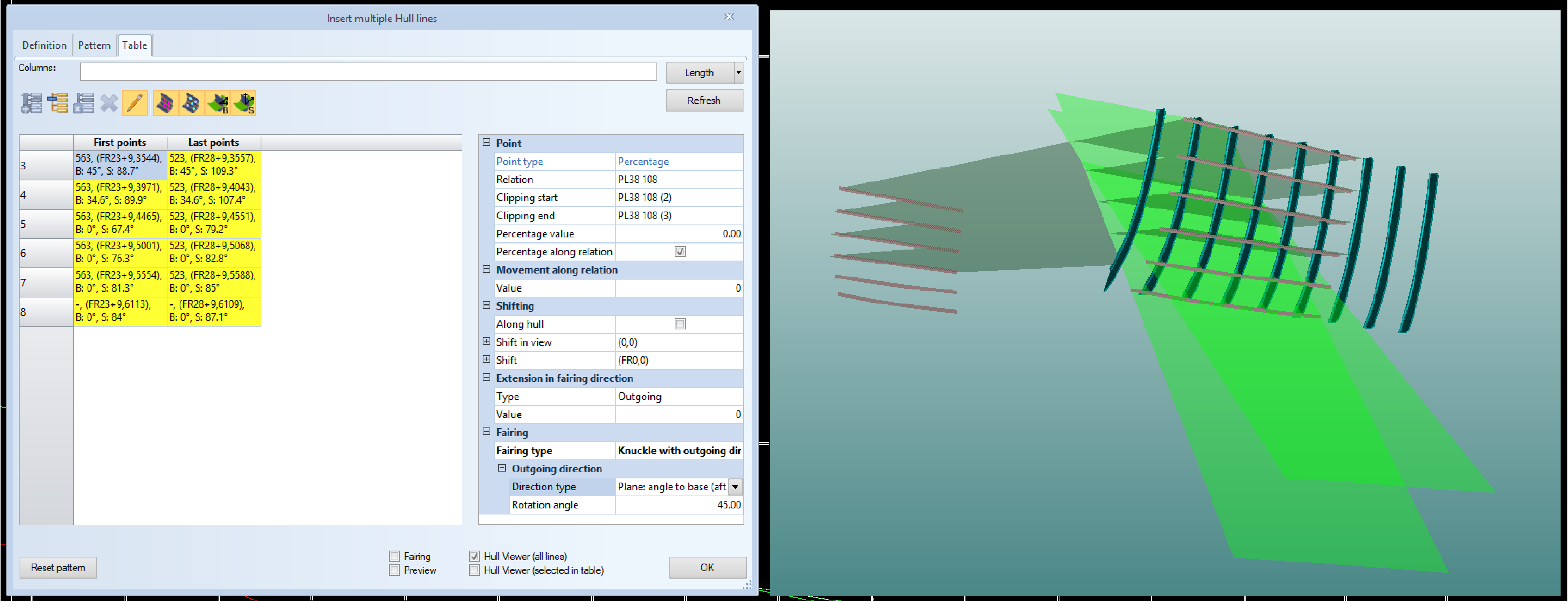The height and width of the screenshot is (601, 1568).
Task: Focus the Columns input field
Action: pos(368,72)
